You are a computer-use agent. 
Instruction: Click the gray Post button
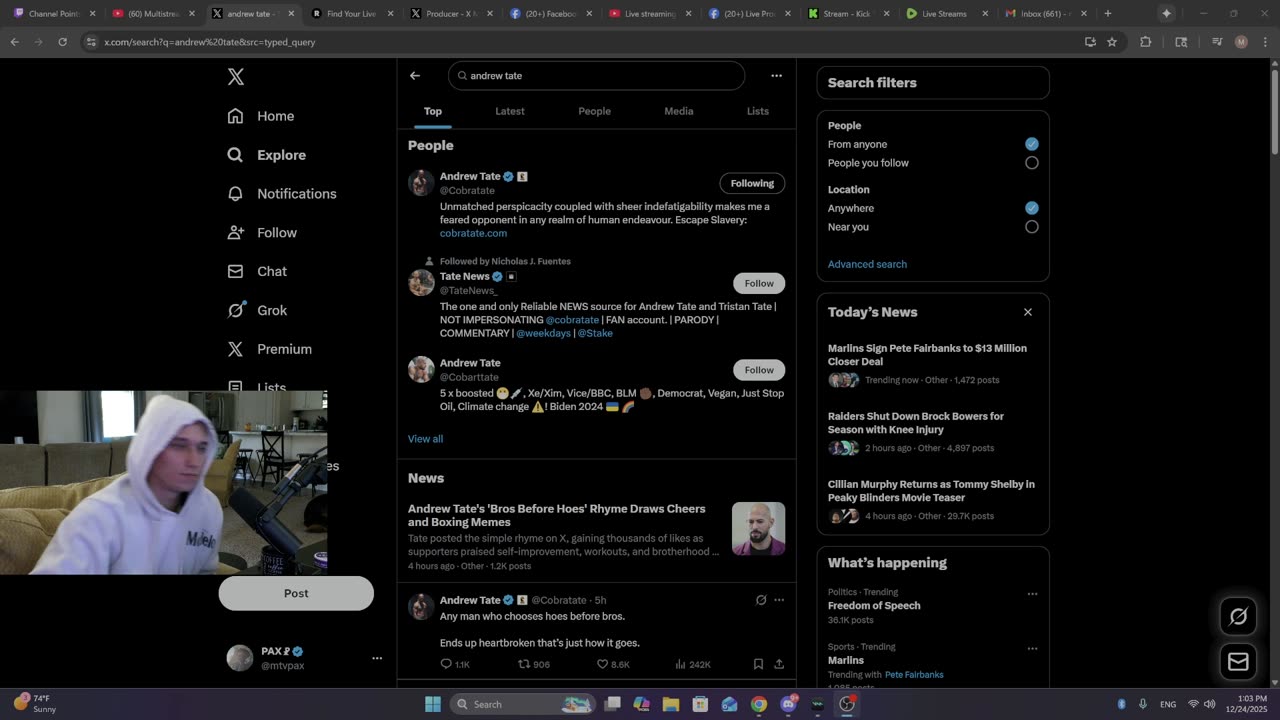click(x=296, y=593)
